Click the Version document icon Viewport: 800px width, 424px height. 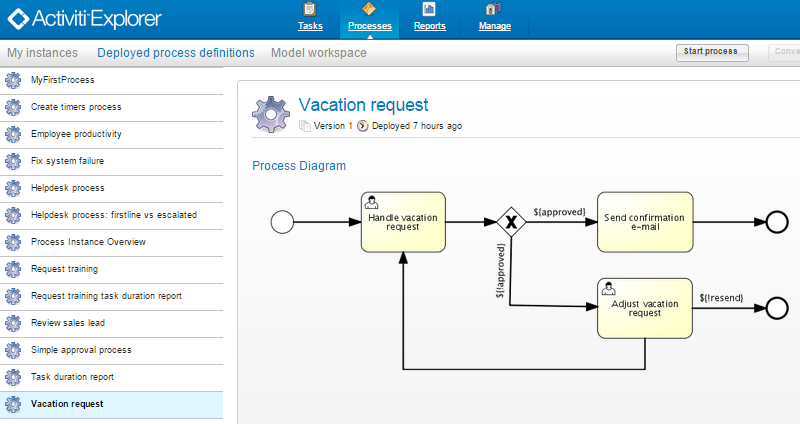point(305,126)
